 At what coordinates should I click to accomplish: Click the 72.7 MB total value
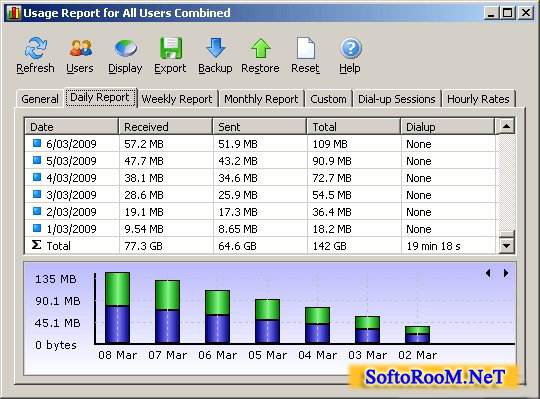click(332, 178)
